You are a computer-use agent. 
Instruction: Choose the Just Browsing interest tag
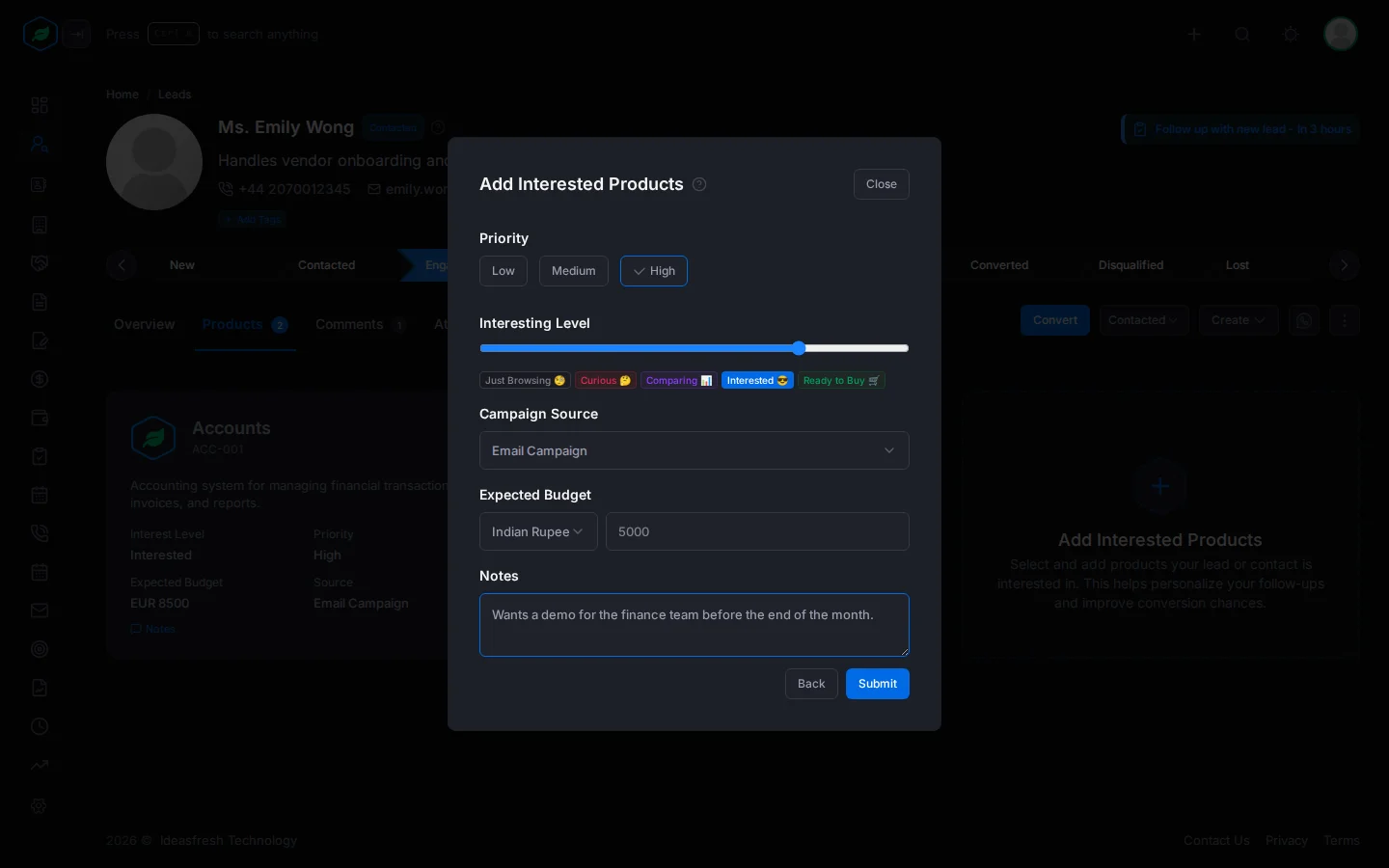tap(525, 381)
